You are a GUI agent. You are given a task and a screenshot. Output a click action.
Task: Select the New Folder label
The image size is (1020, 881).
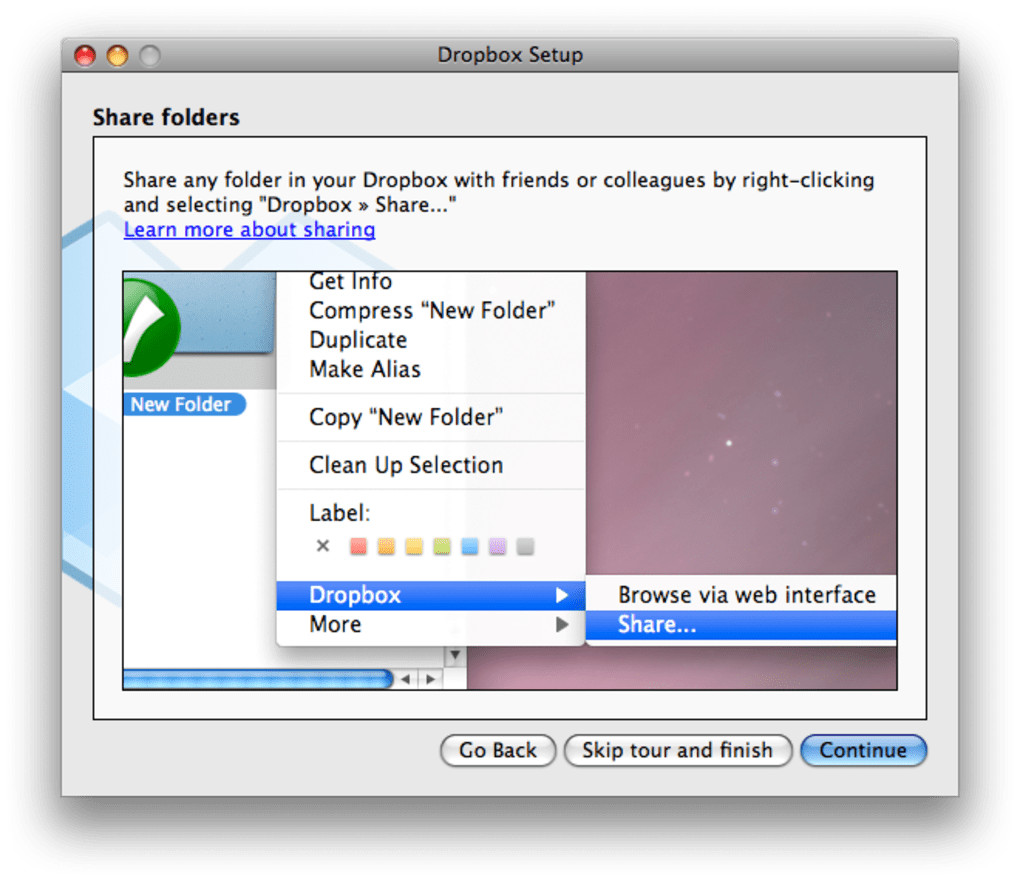pos(183,405)
